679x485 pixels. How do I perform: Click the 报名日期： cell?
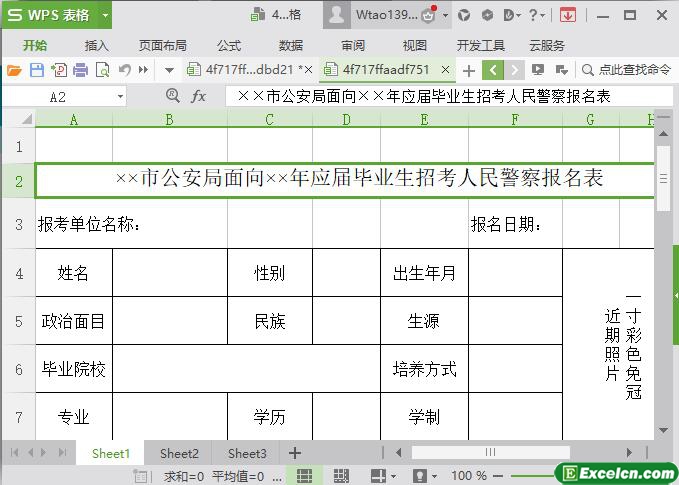(515, 224)
